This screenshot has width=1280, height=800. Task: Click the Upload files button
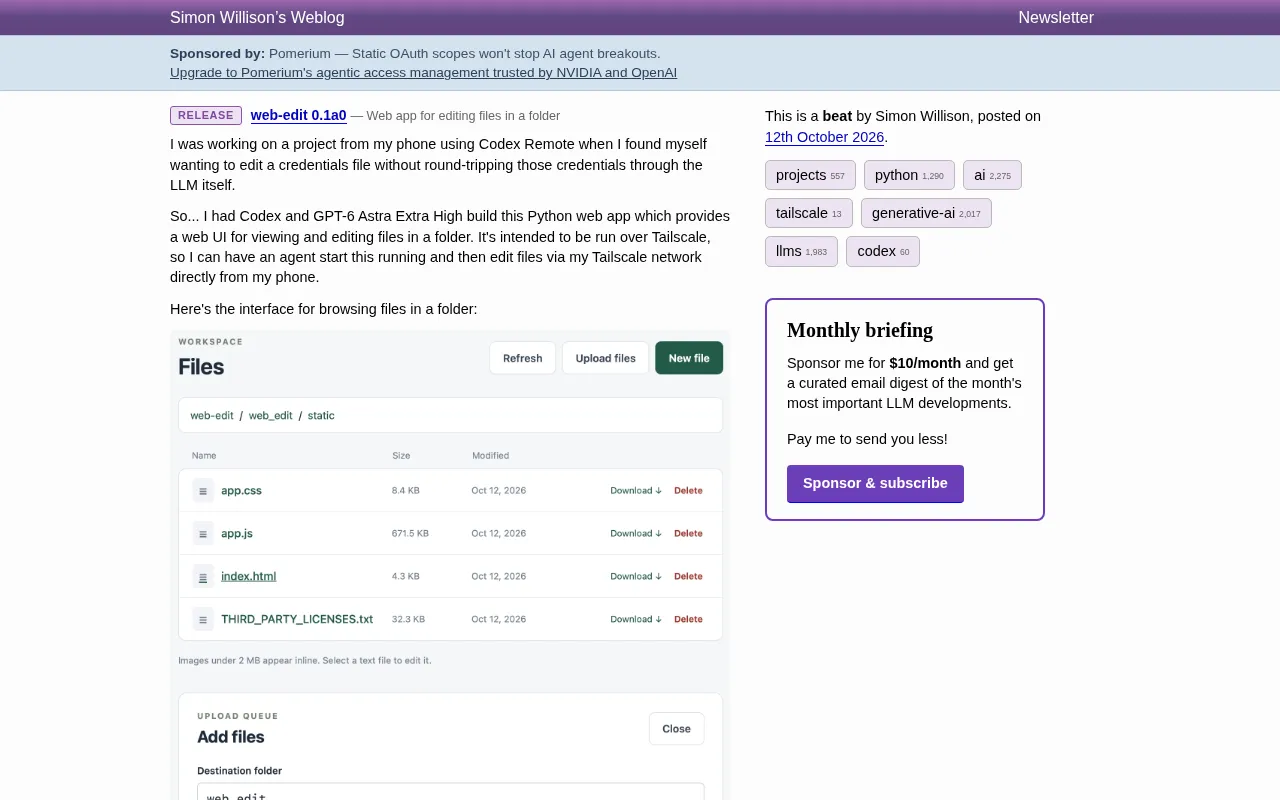click(606, 358)
